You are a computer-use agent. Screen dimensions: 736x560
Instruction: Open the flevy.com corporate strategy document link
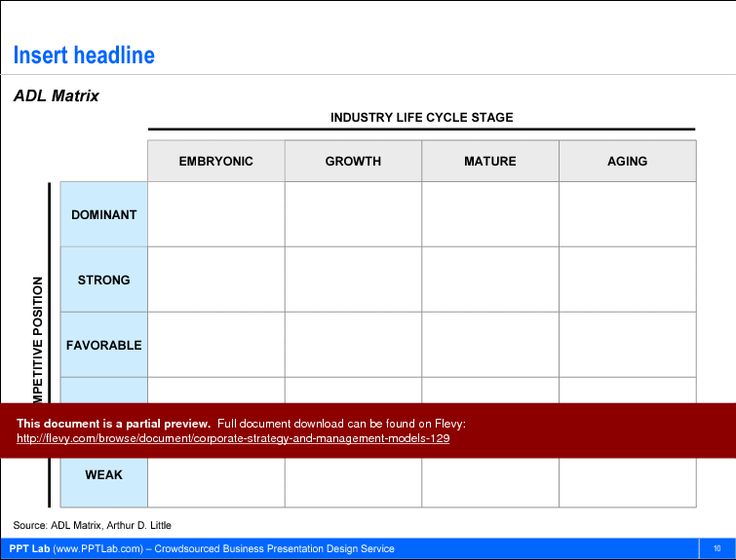click(x=233, y=438)
